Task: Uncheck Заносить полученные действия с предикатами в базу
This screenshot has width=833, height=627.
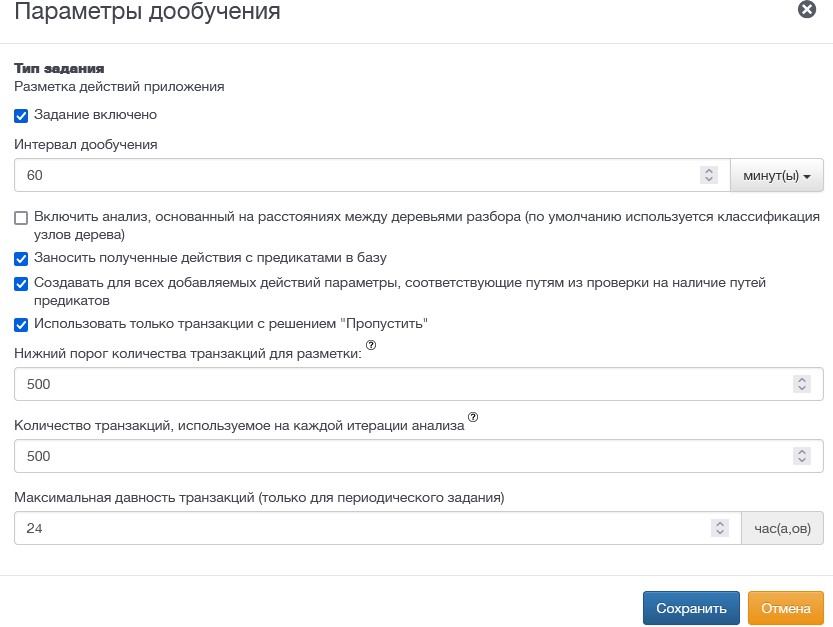Action: pos(21,259)
